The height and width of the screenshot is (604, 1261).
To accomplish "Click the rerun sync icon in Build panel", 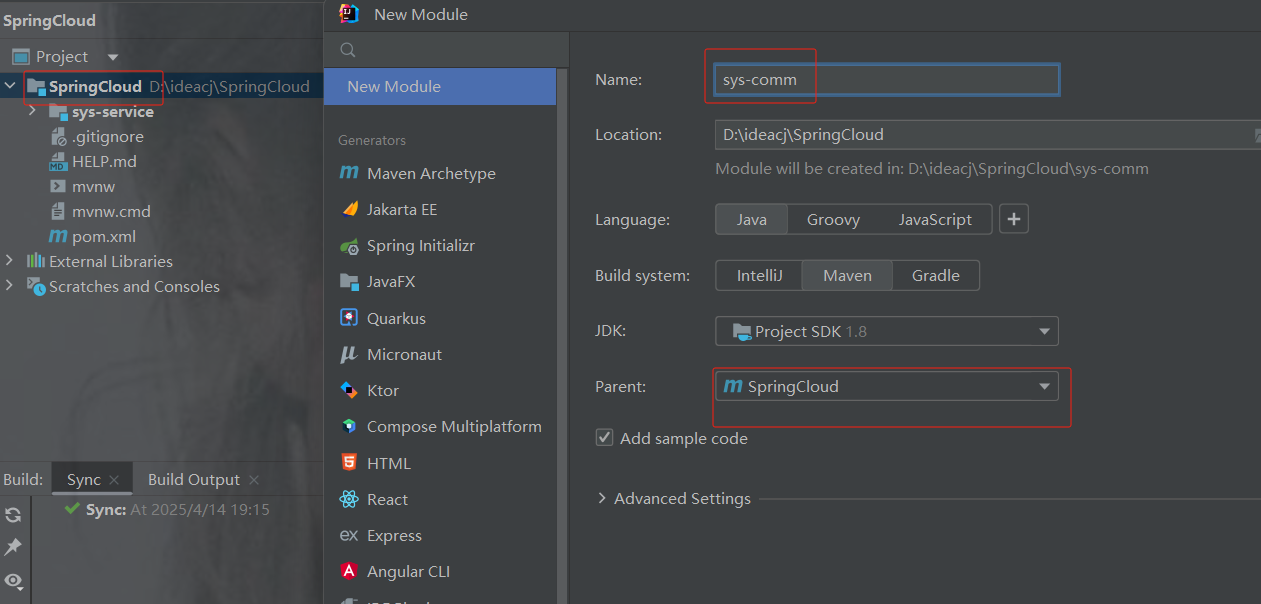I will point(13,515).
